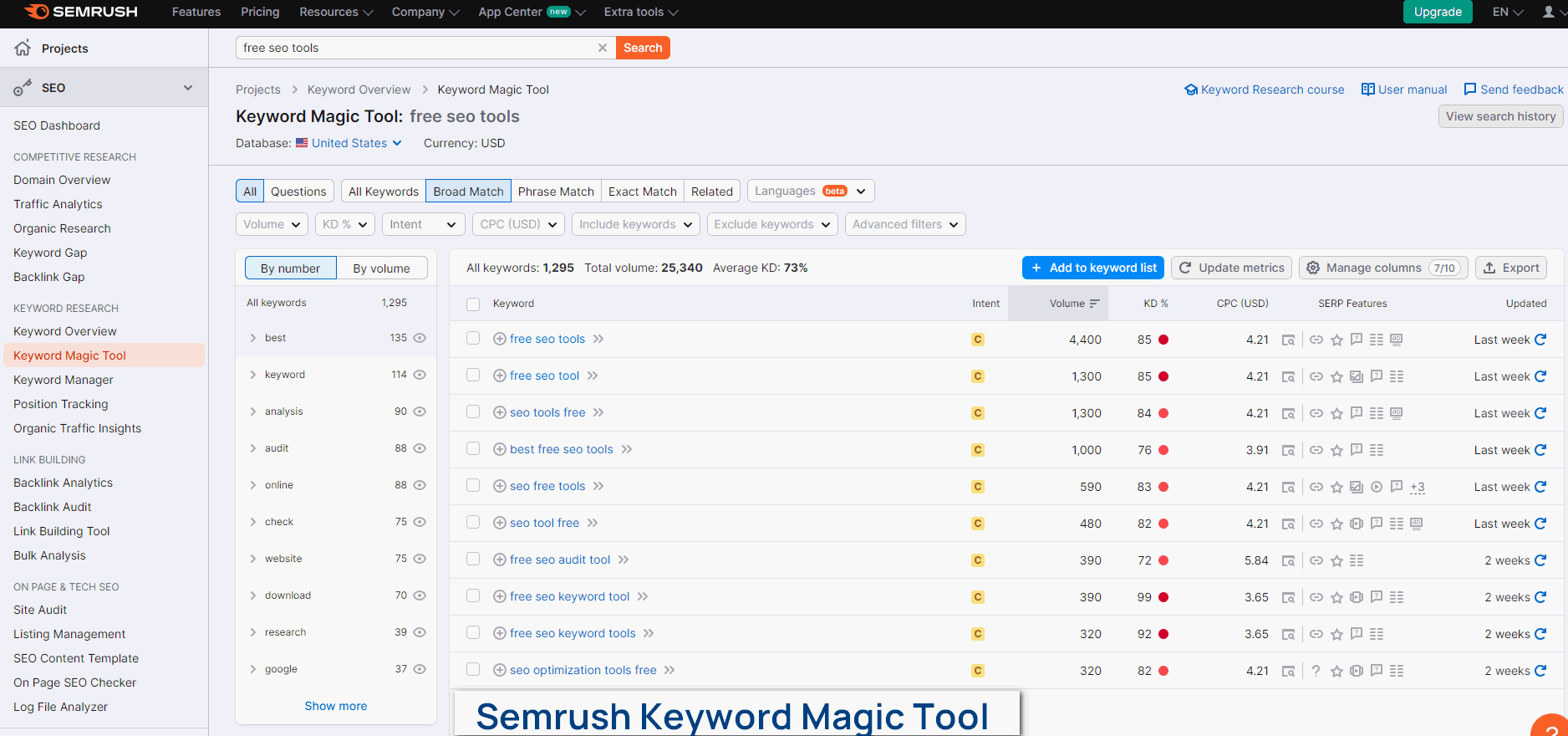
Task: Select the Phrase Match tab
Action: pyautogui.click(x=556, y=192)
